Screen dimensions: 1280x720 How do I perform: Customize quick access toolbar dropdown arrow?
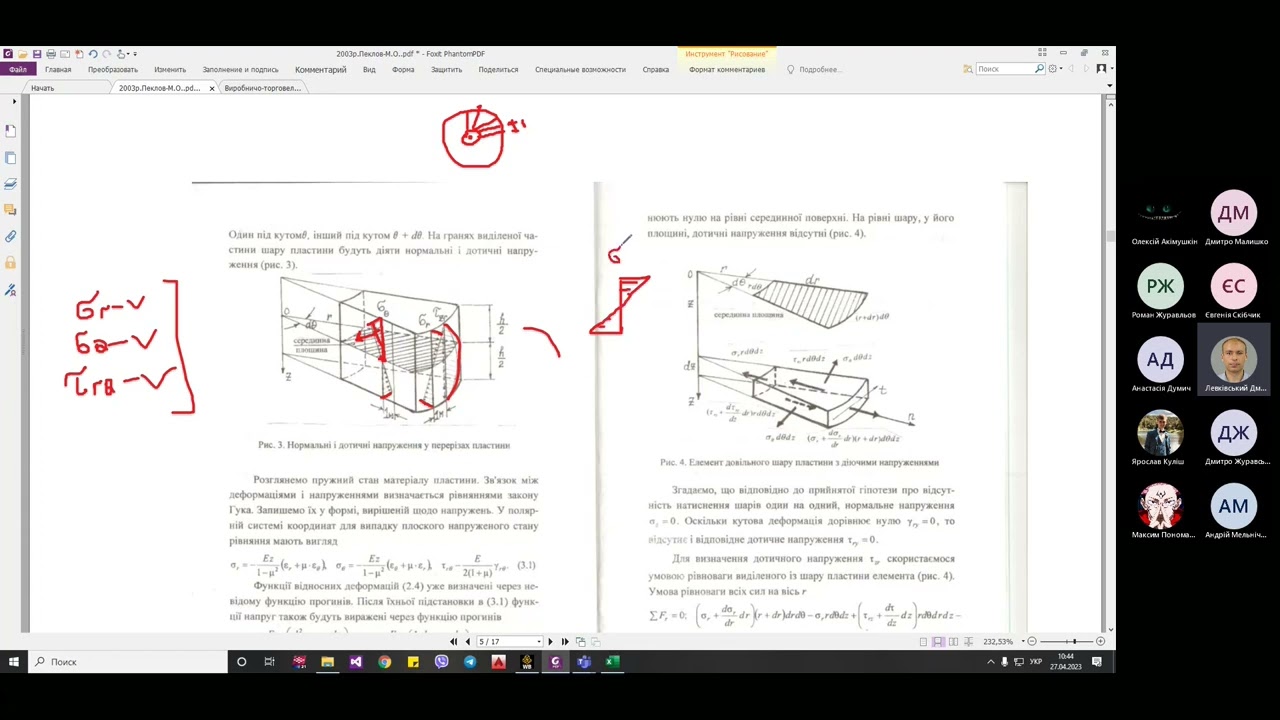tap(135, 54)
